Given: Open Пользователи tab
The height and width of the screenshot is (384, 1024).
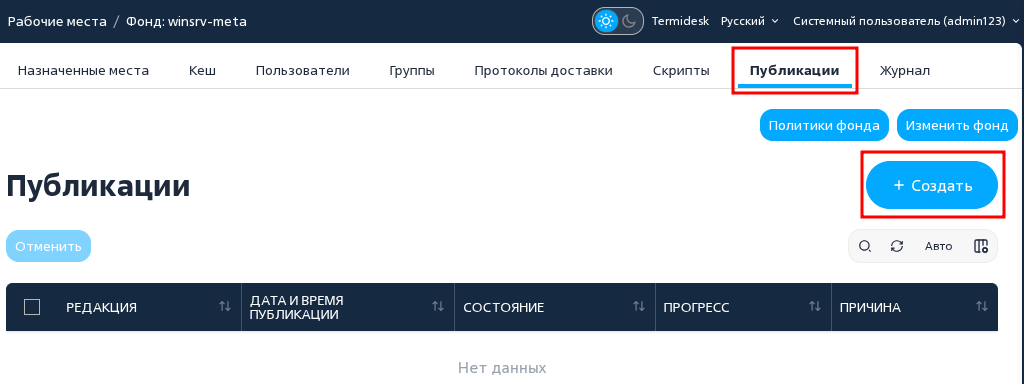Looking at the screenshot, I should [x=302, y=71].
